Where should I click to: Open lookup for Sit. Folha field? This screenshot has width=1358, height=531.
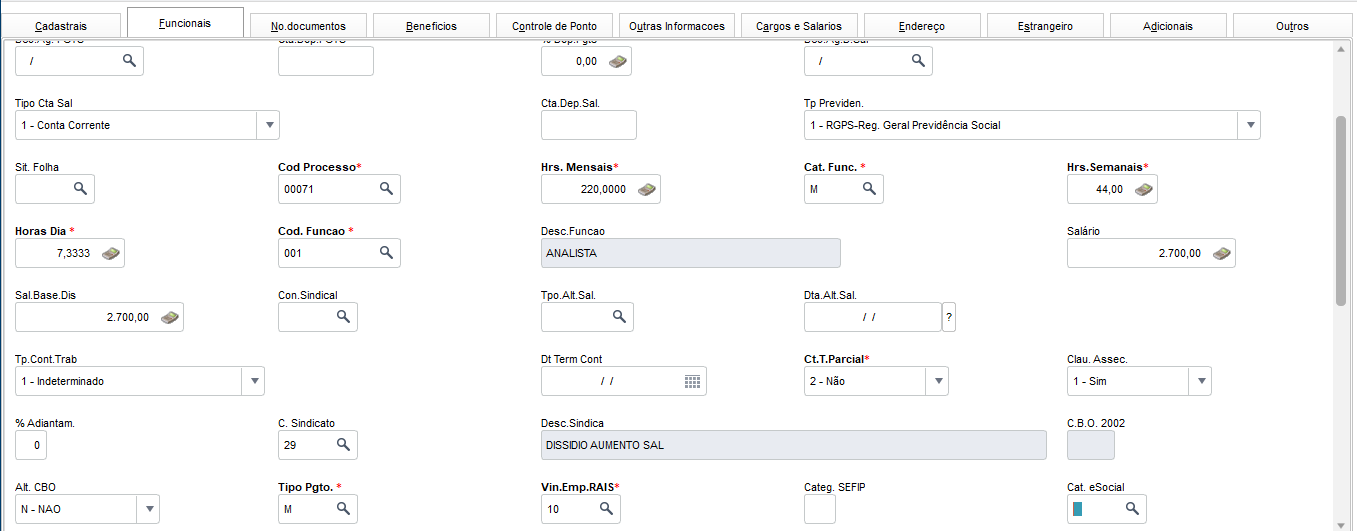tap(80, 188)
